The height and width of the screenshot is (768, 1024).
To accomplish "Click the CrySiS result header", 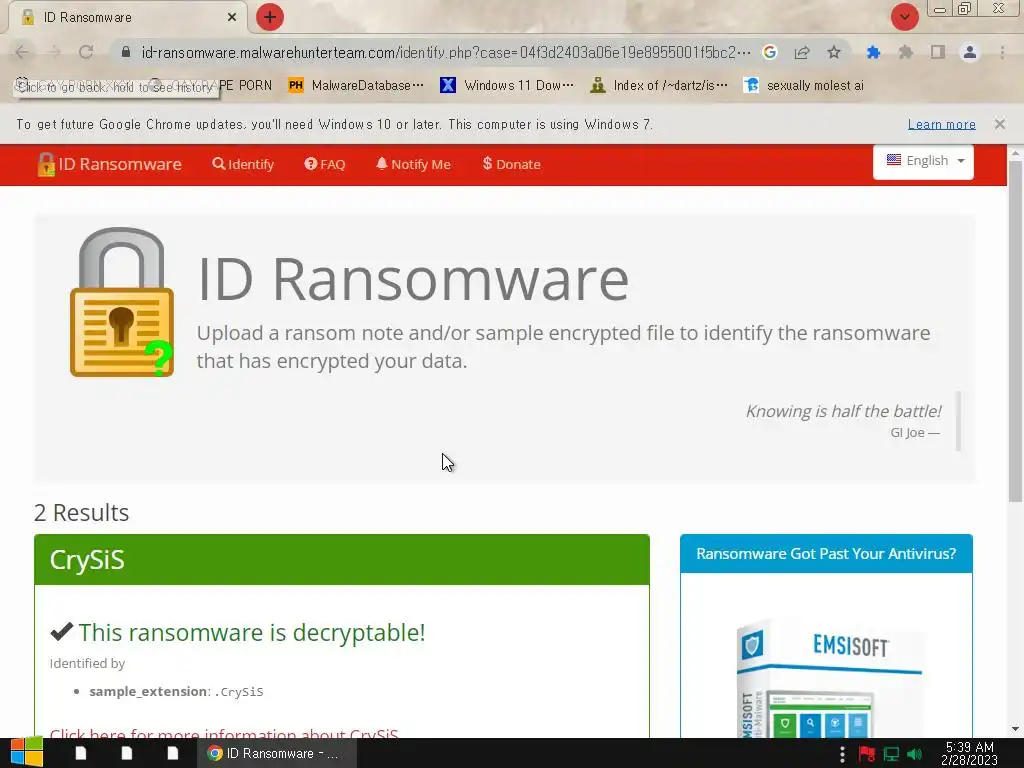I will point(342,560).
